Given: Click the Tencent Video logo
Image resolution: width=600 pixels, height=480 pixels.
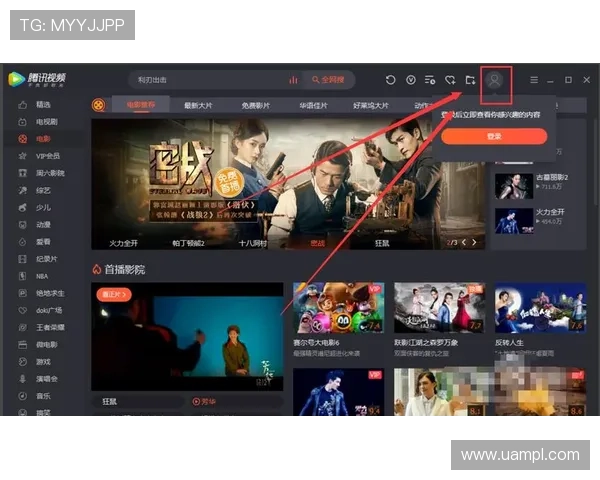Looking at the screenshot, I should (37, 79).
